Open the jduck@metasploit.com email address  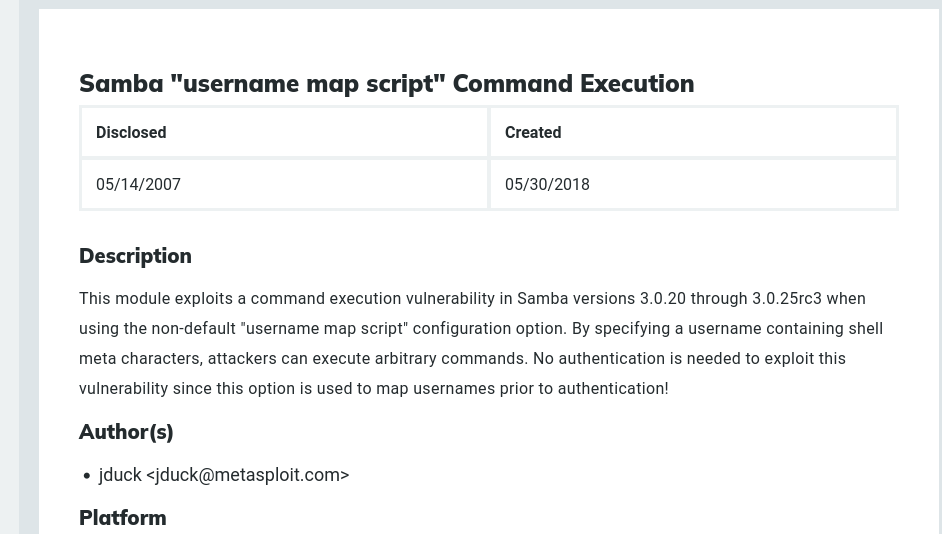coord(247,475)
